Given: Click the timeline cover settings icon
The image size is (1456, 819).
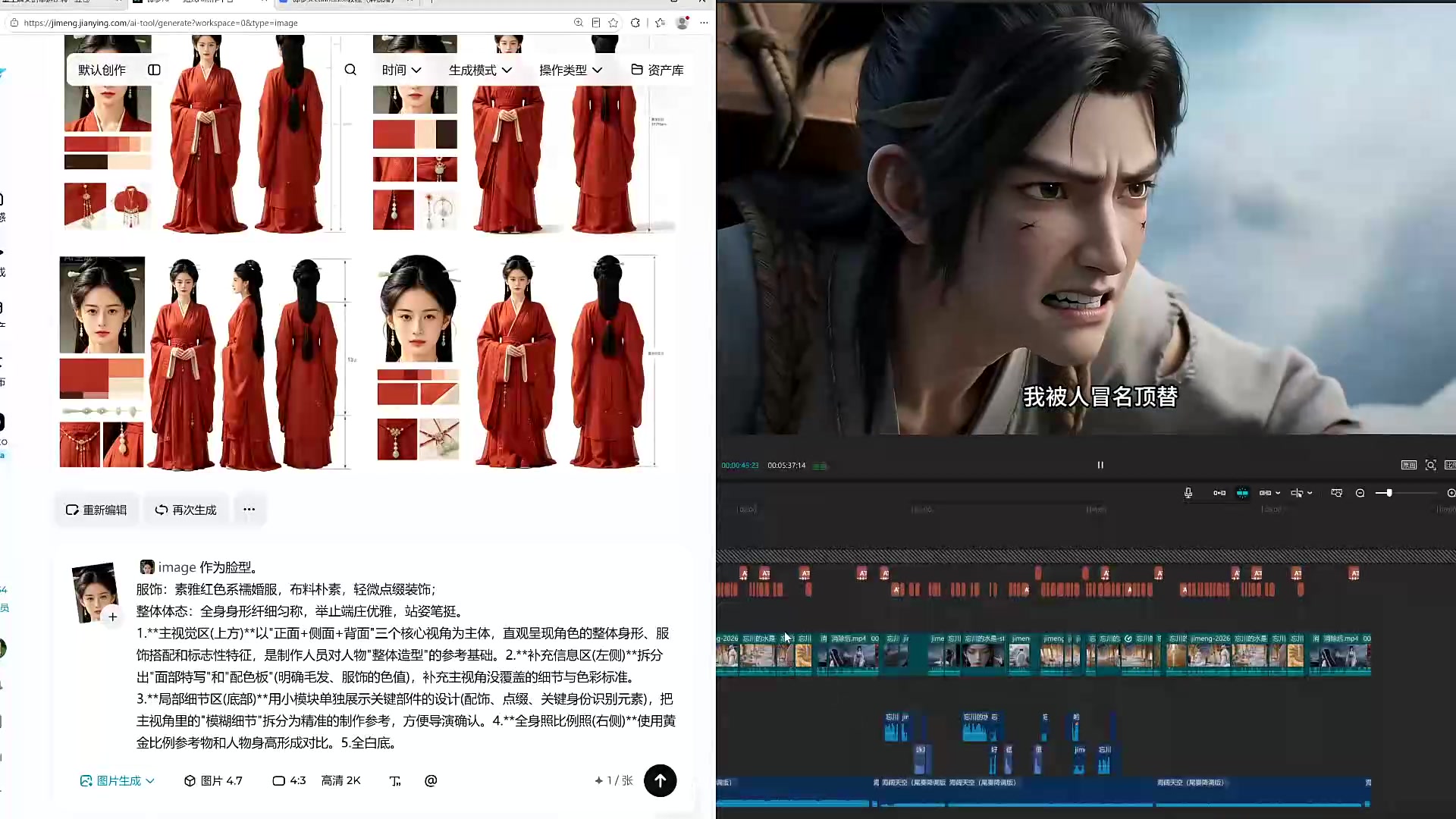Looking at the screenshot, I should tap(1336, 493).
